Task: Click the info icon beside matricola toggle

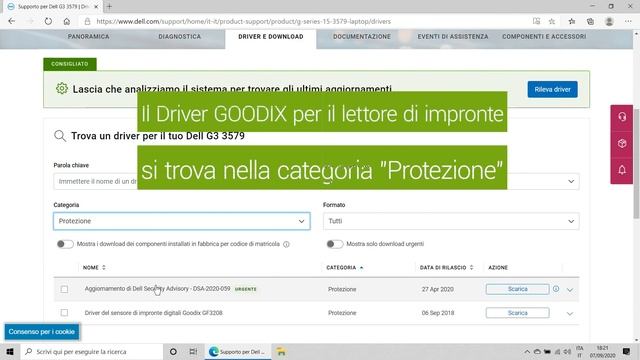Action: [x=287, y=244]
